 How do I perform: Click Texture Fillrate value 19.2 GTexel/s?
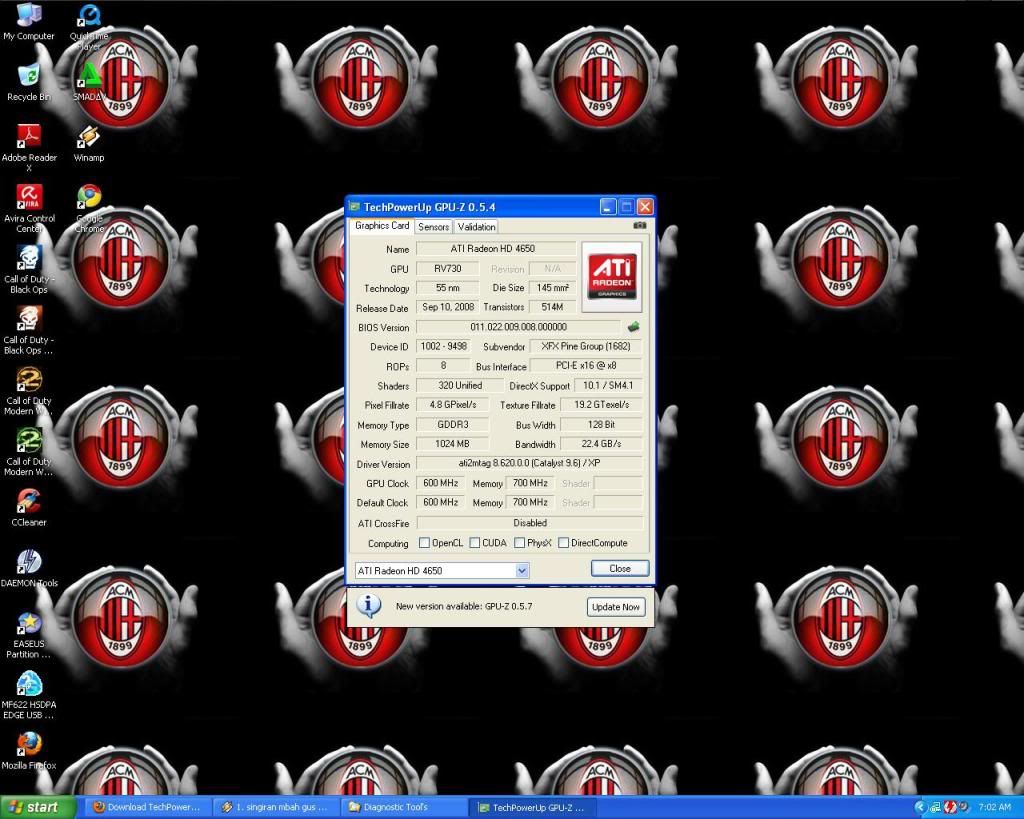click(x=601, y=404)
